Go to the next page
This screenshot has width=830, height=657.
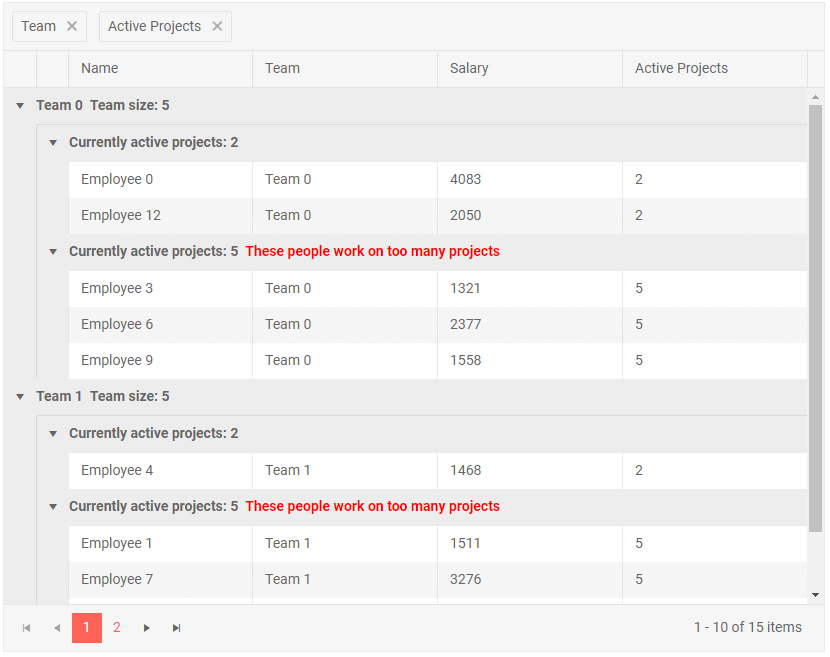point(147,628)
